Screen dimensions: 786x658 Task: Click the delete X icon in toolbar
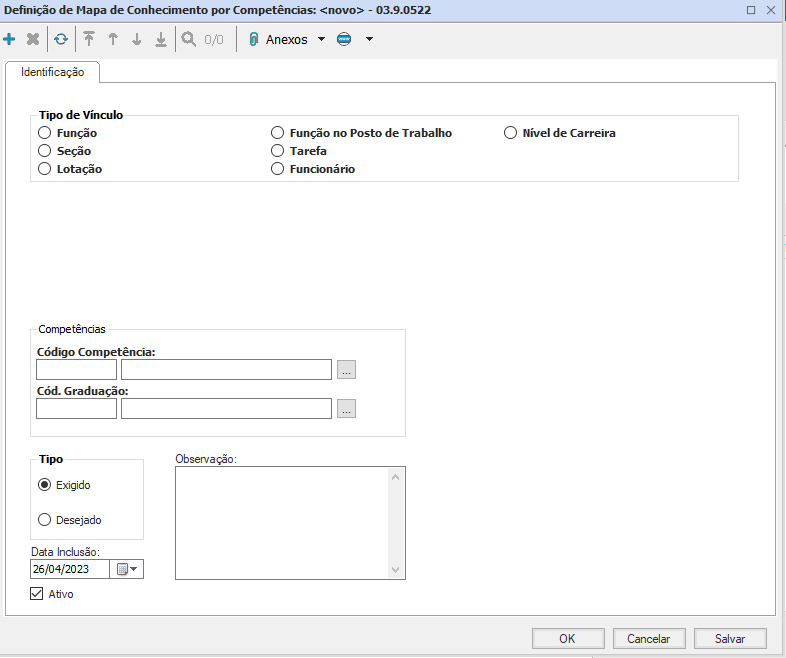[x=33, y=40]
